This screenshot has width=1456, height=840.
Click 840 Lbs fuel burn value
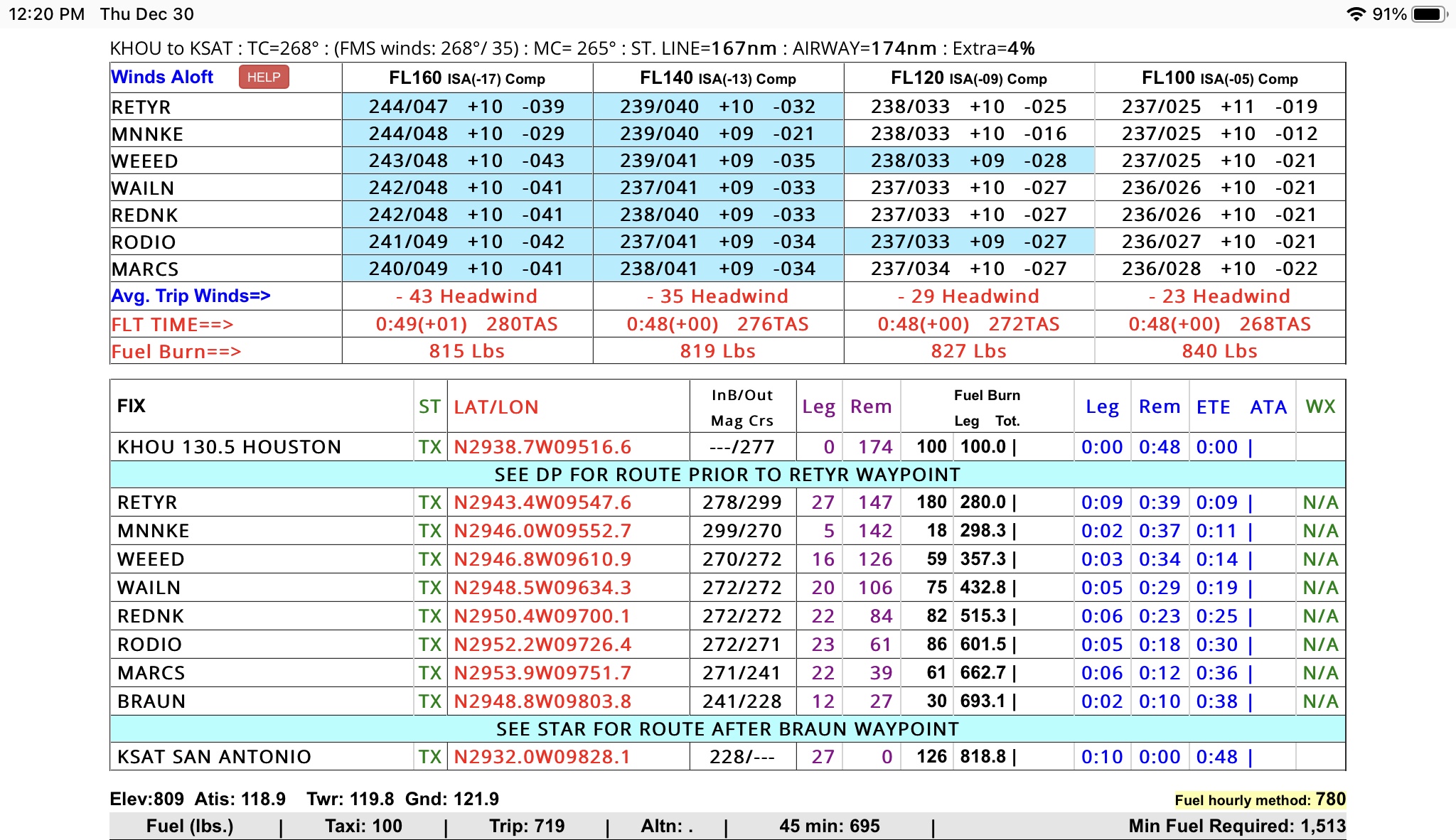1220,351
